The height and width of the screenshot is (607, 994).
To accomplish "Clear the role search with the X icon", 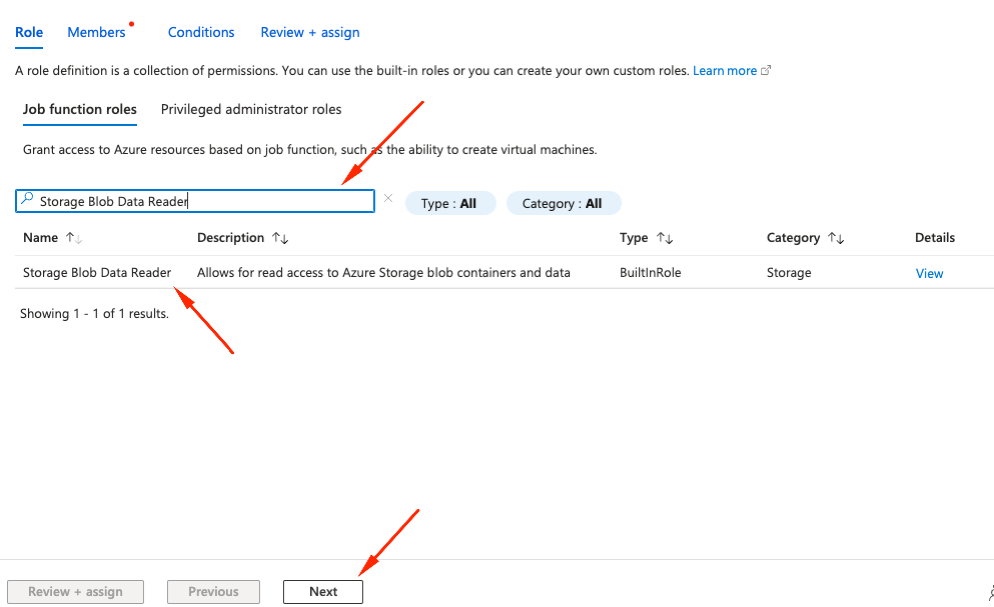I will point(388,199).
